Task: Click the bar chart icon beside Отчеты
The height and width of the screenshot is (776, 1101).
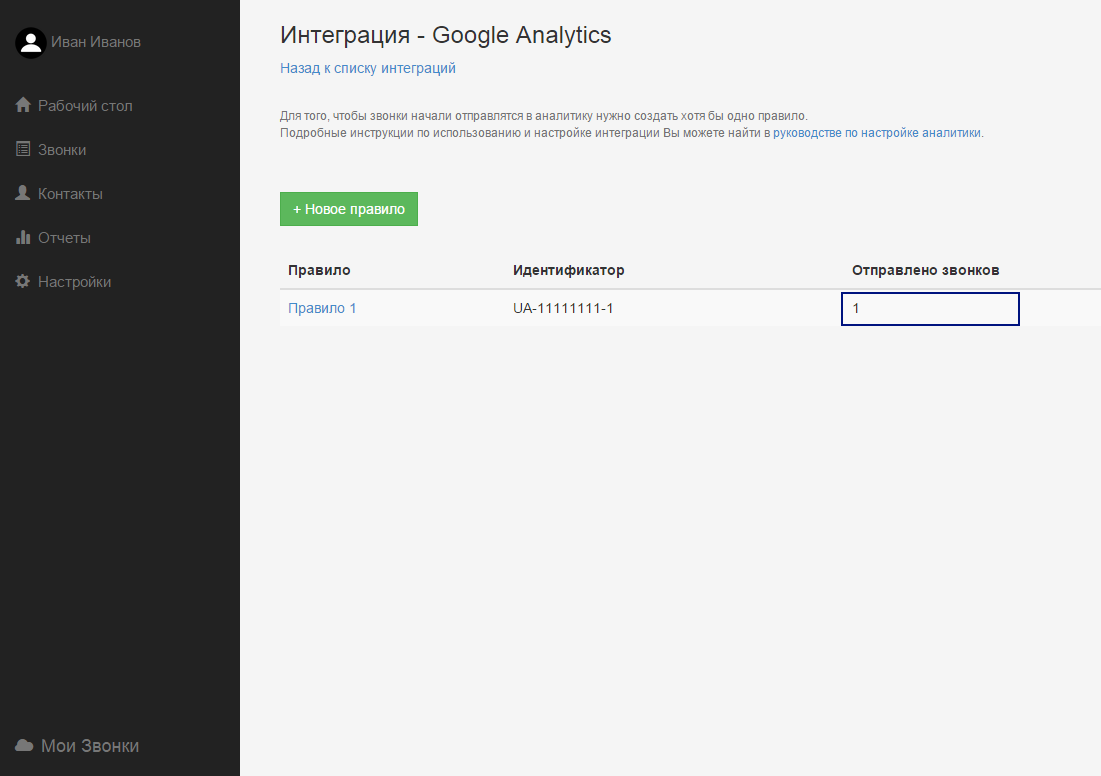Action: click(x=23, y=237)
